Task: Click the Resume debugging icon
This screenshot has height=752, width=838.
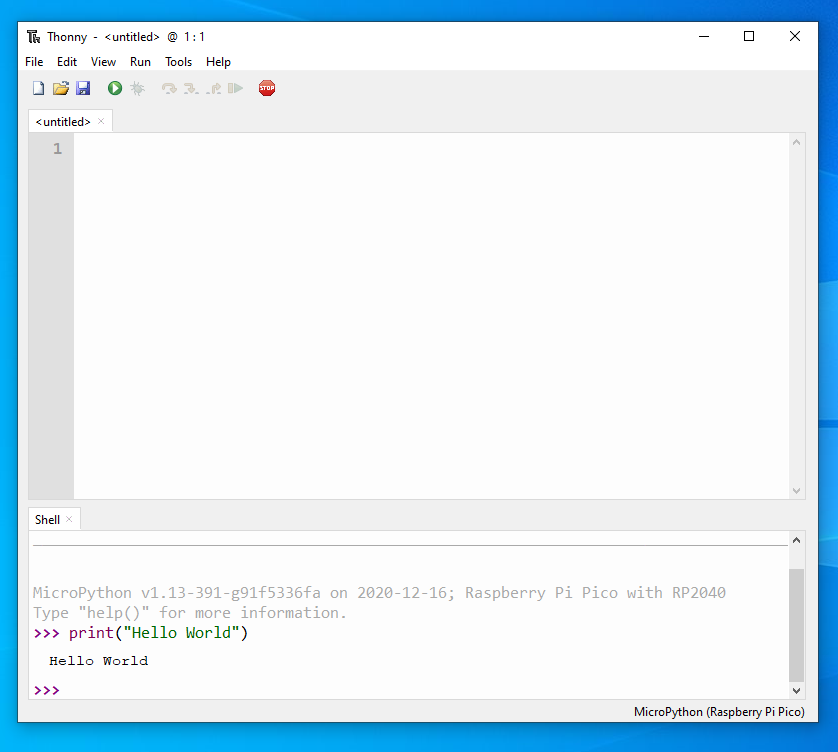Action: click(235, 88)
